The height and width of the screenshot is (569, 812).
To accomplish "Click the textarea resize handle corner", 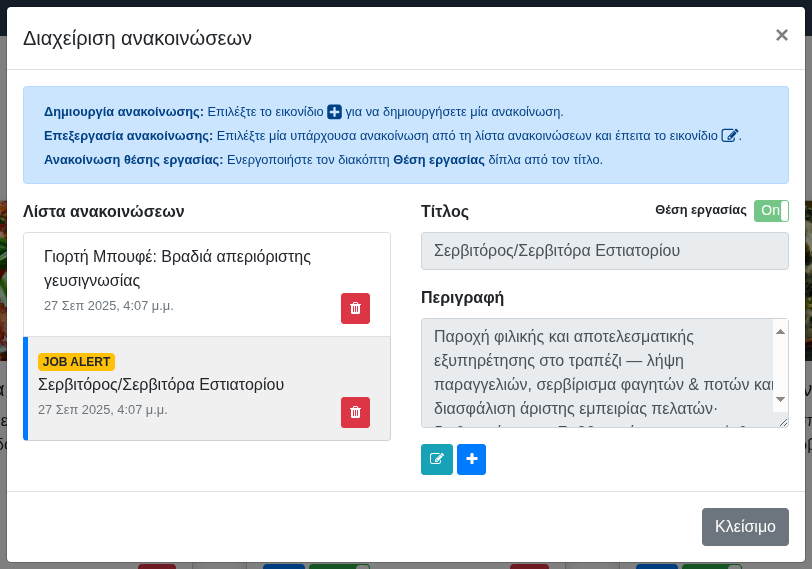I will click(784, 422).
